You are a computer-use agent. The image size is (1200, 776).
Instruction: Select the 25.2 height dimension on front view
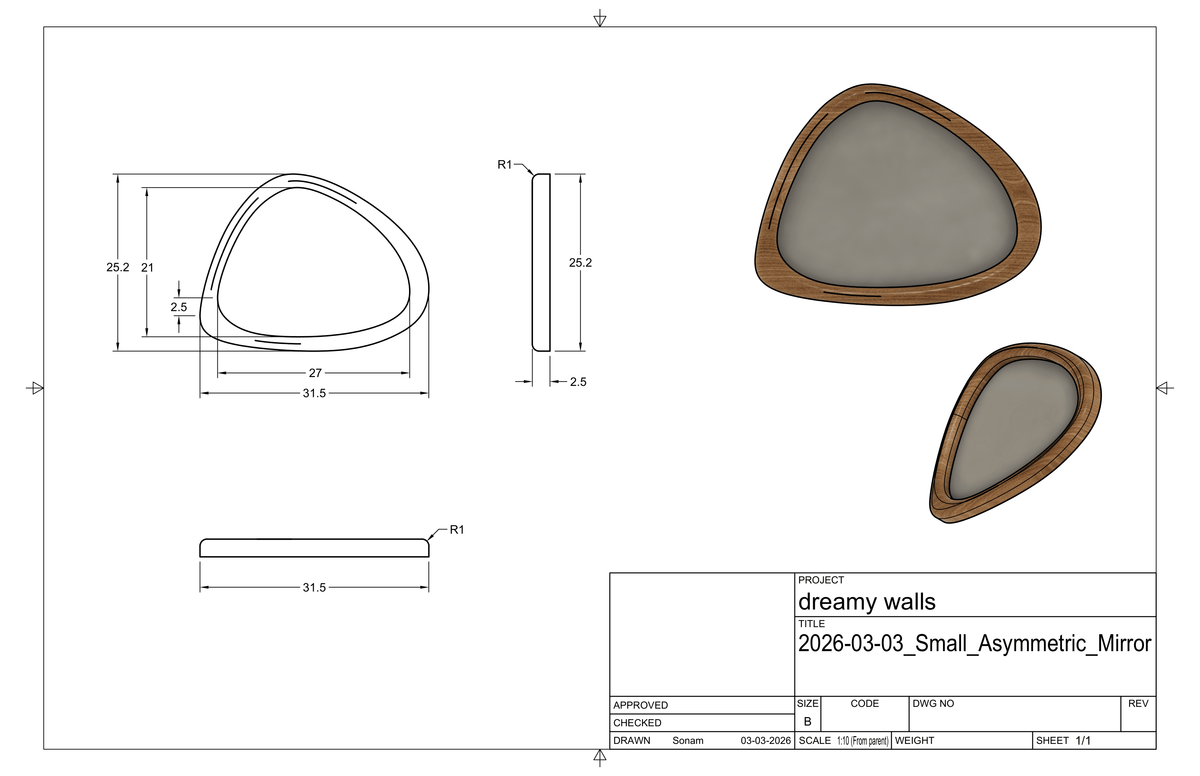click(118, 268)
